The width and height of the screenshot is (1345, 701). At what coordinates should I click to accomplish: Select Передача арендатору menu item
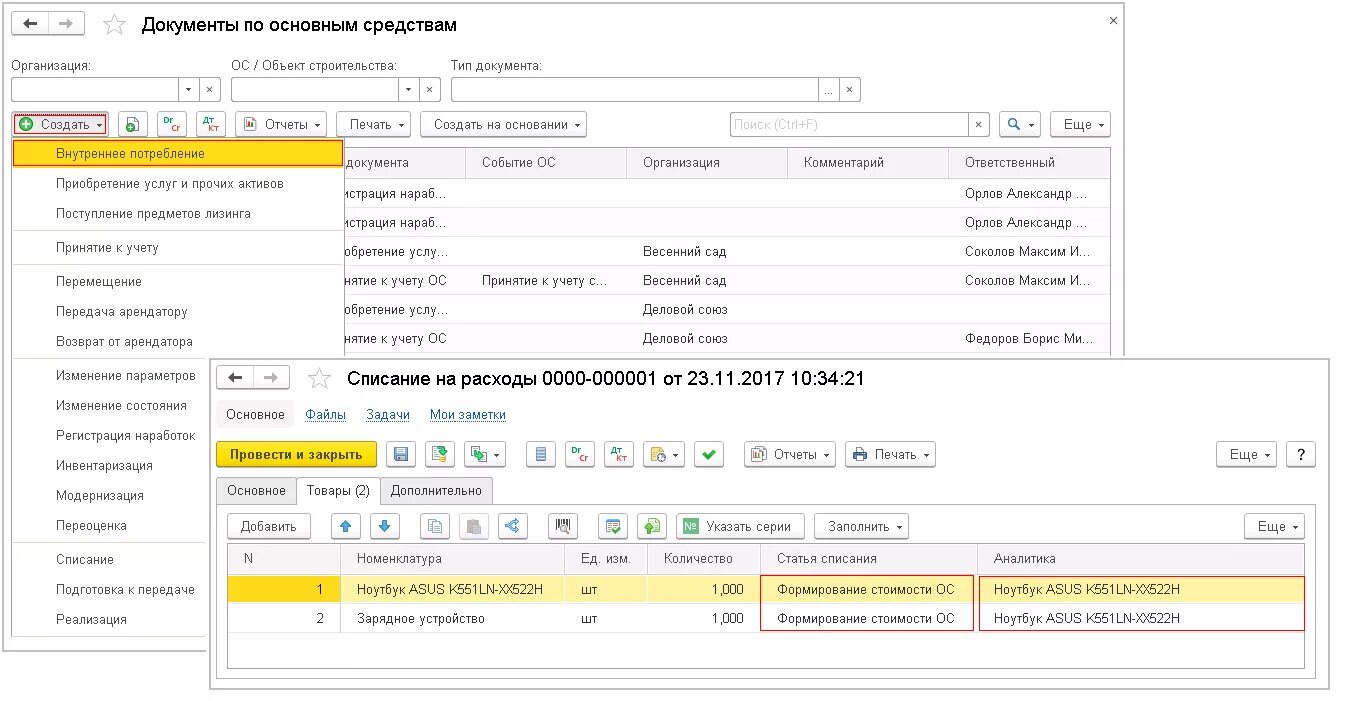[177, 312]
